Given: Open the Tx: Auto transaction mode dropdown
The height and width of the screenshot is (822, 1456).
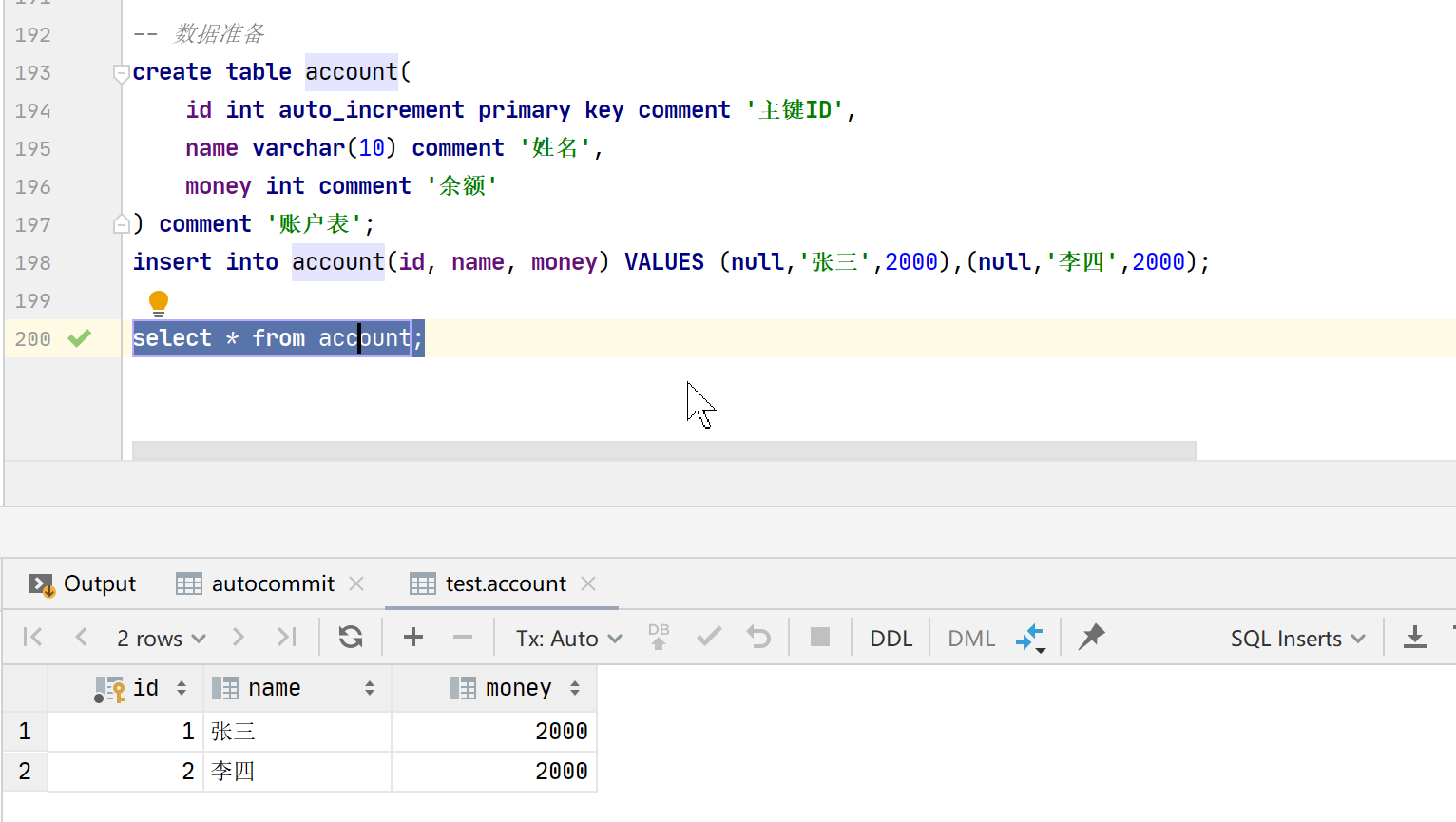Looking at the screenshot, I should coord(568,639).
